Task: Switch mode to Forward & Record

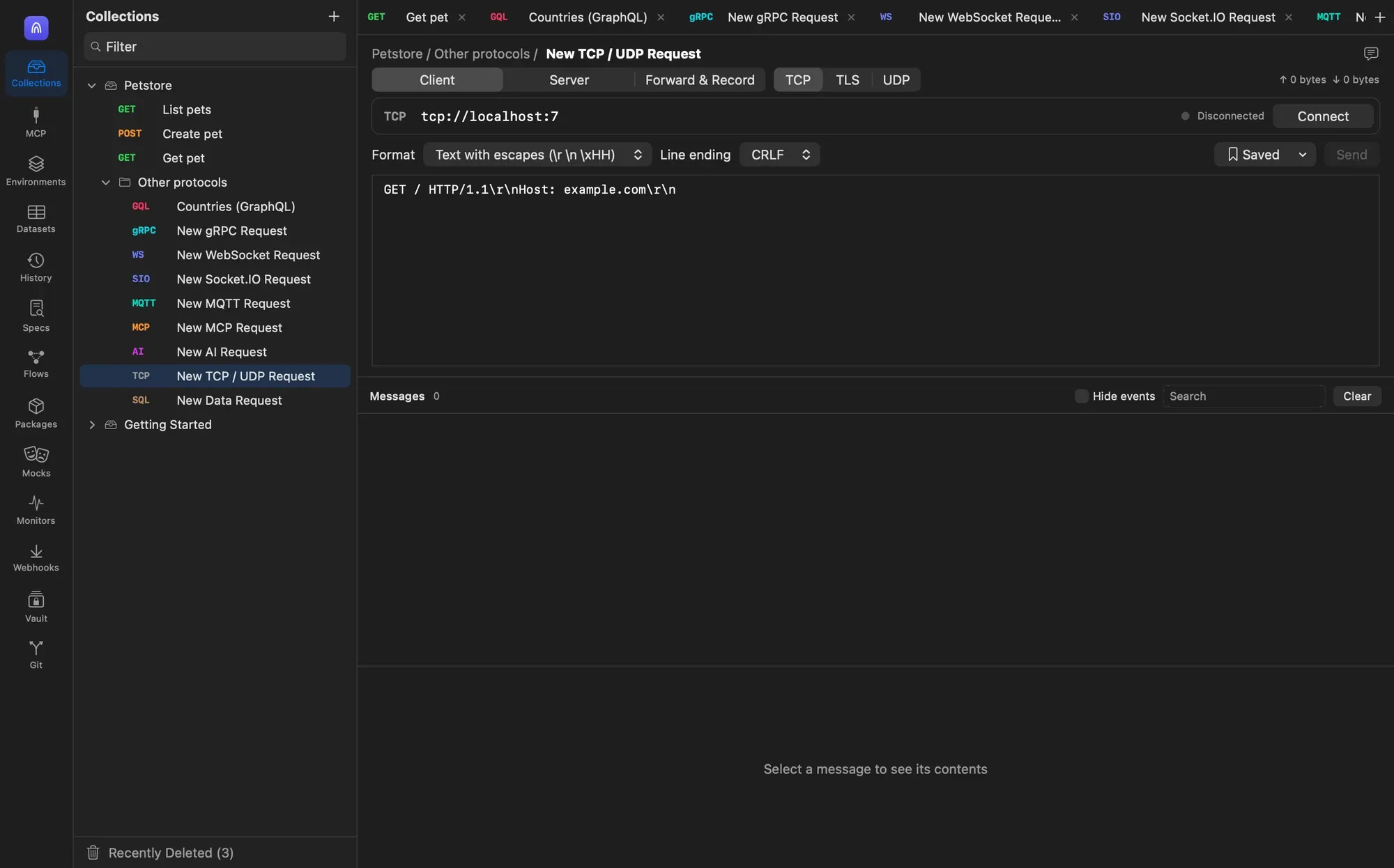Action: 700,80
